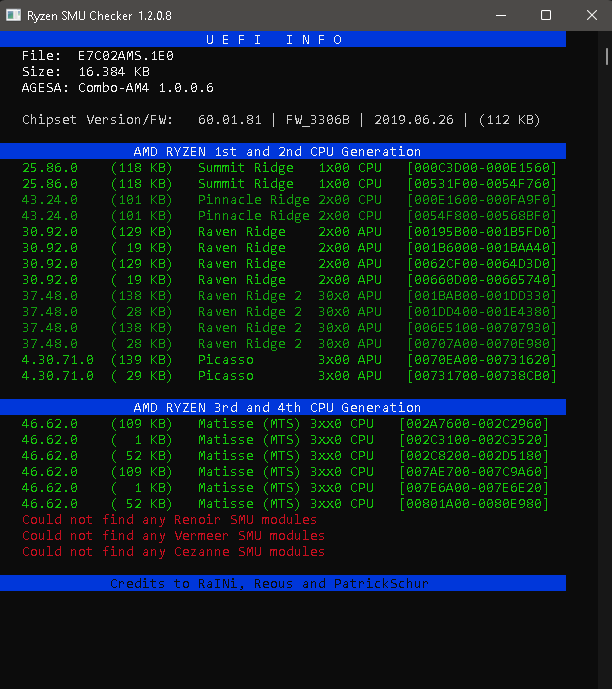Screen dimensions: 612x689
Task: Click AGESA version Combo-AM4 1.0.0.6
Action: [x=146, y=88]
